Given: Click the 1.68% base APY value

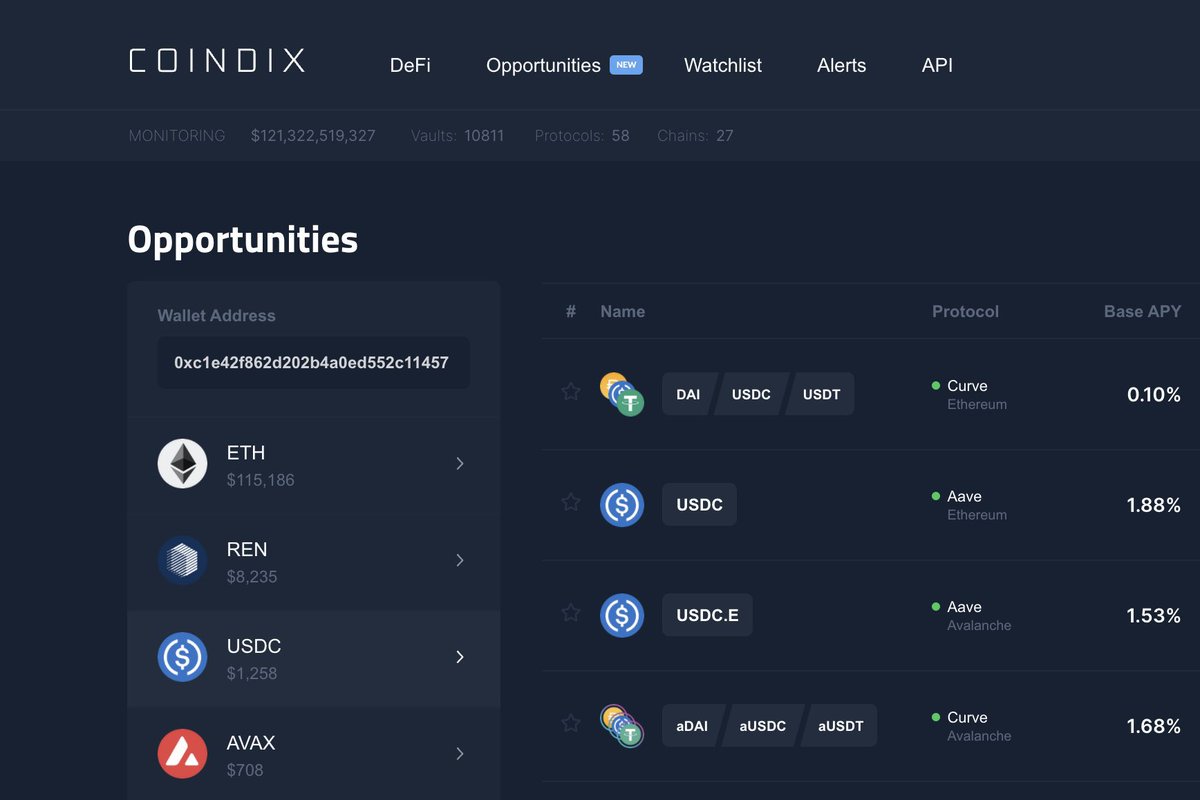Looking at the screenshot, I should (1154, 726).
